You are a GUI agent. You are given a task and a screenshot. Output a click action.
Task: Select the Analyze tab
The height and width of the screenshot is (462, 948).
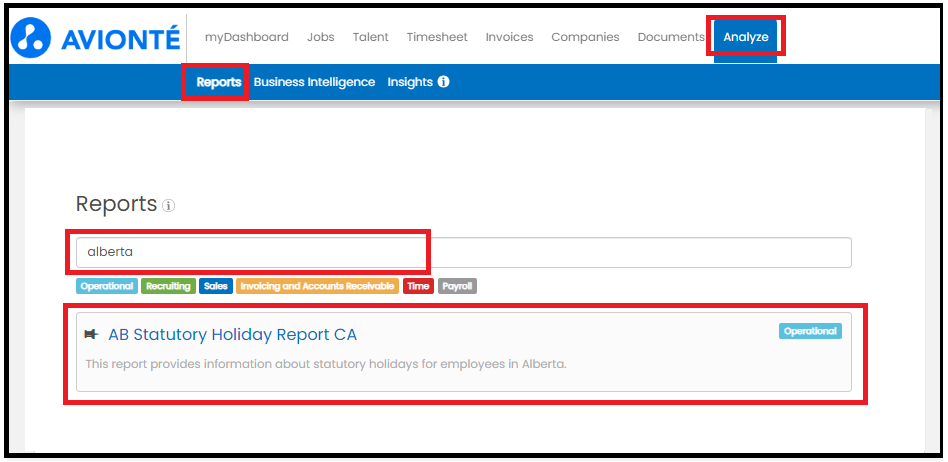pyautogui.click(x=745, y=37)
